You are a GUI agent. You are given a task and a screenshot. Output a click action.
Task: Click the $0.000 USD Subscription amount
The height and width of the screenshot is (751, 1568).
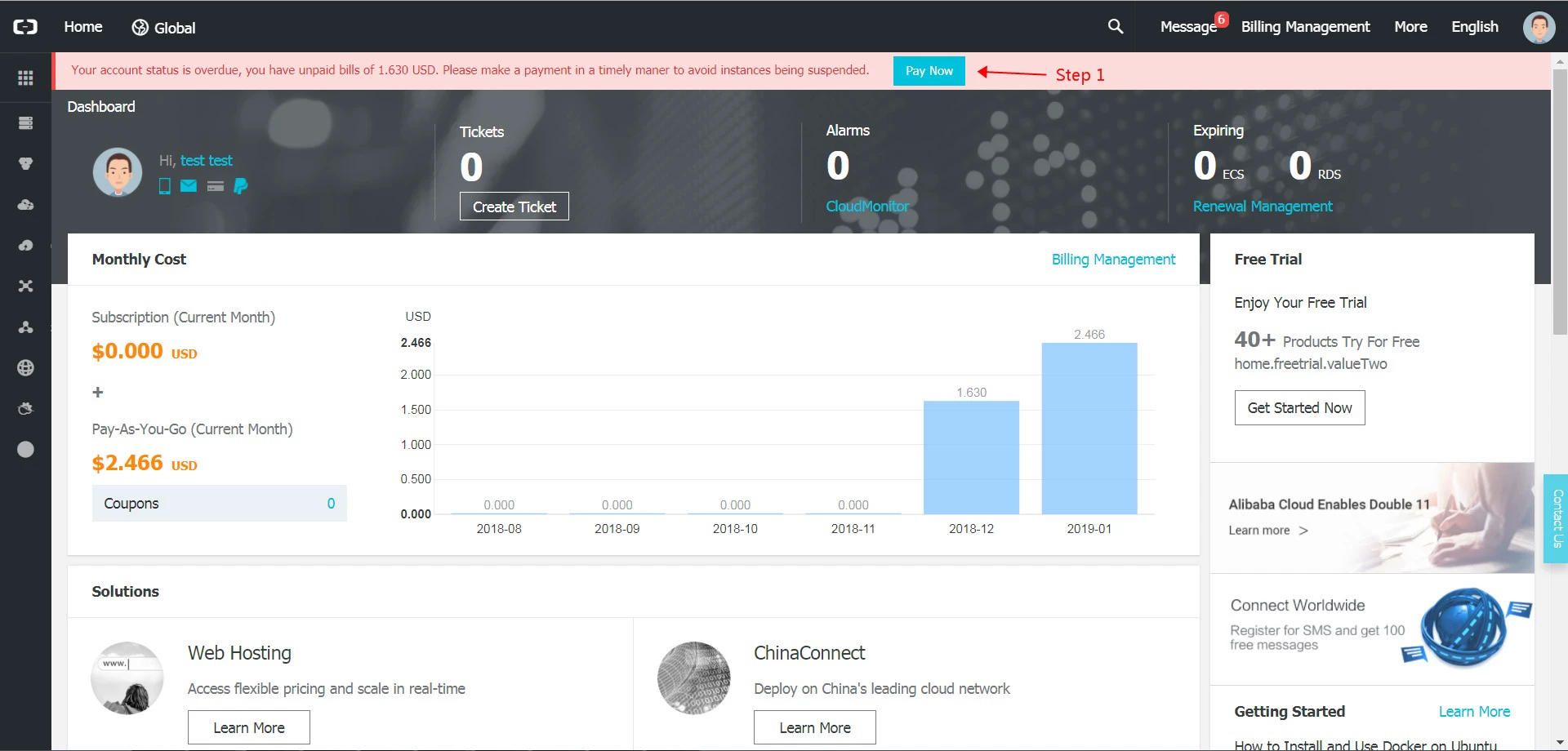coord(145,352)
